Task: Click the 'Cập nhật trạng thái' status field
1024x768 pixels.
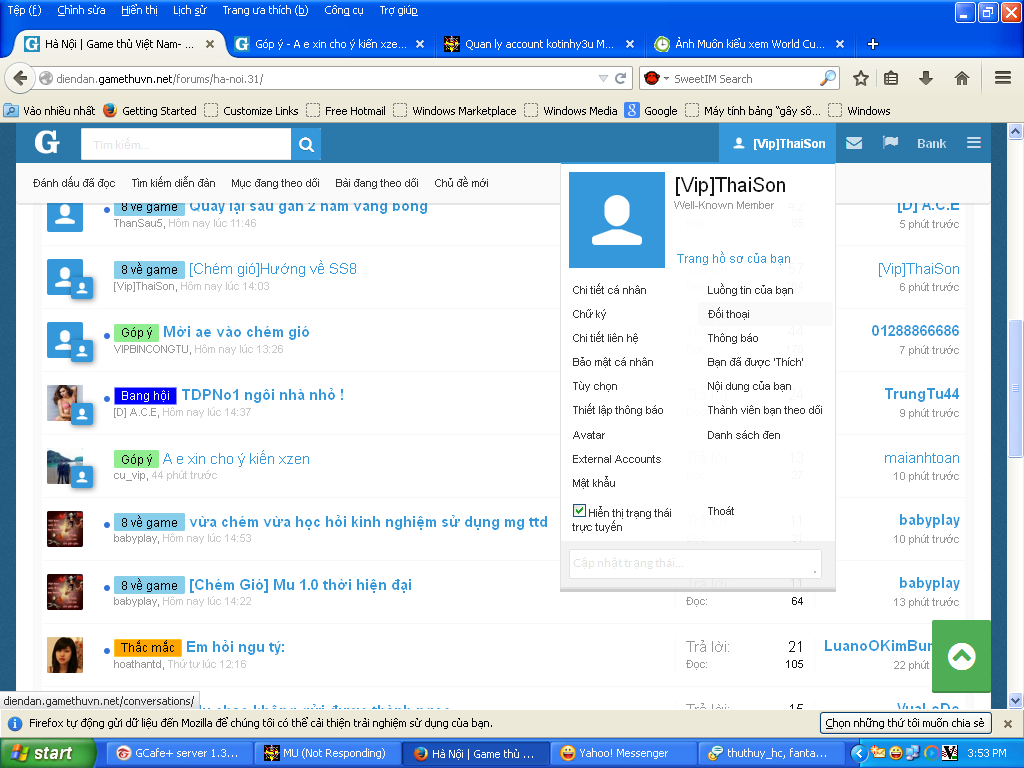Action: coord(694,564)
